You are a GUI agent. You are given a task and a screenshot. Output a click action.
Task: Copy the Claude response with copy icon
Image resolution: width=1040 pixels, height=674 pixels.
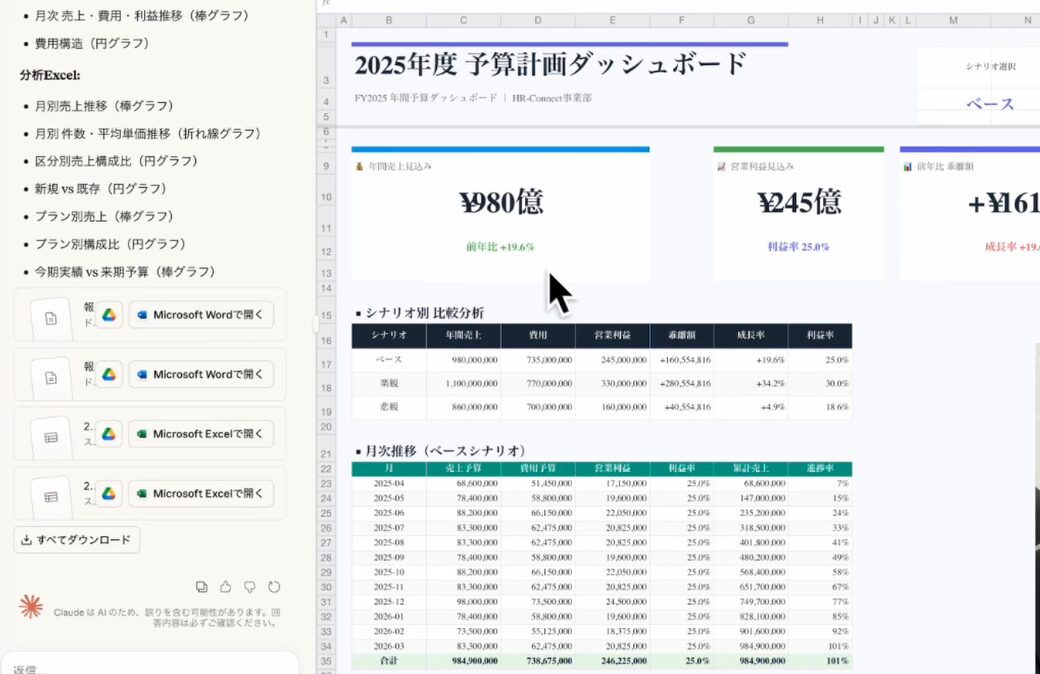point(202,587)
